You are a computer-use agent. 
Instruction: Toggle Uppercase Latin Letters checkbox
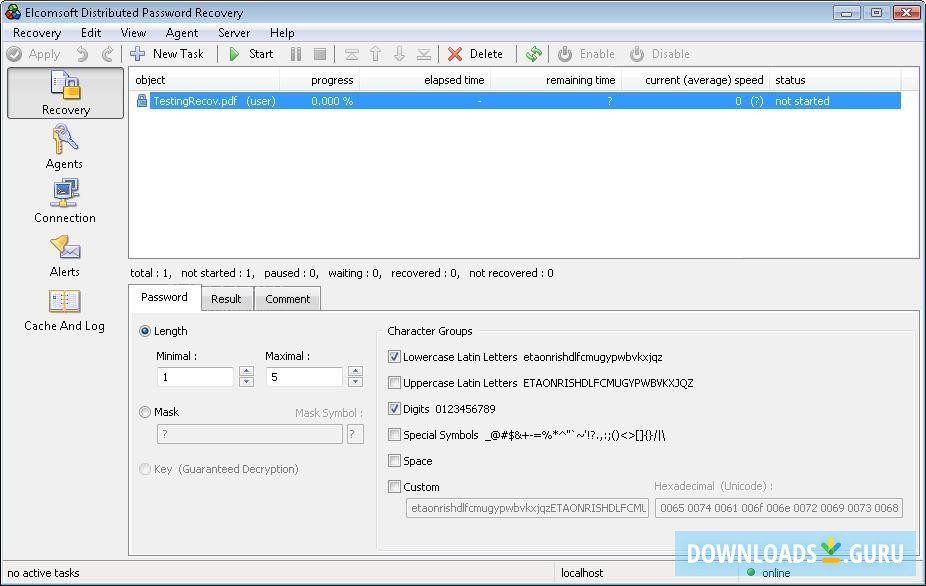click(x=394, y=383)
